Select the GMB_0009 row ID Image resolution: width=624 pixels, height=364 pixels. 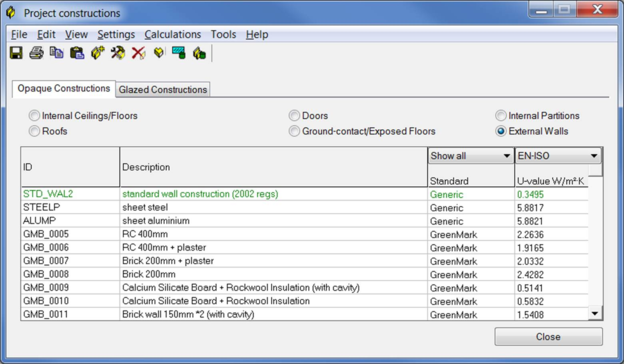(46, 287)
